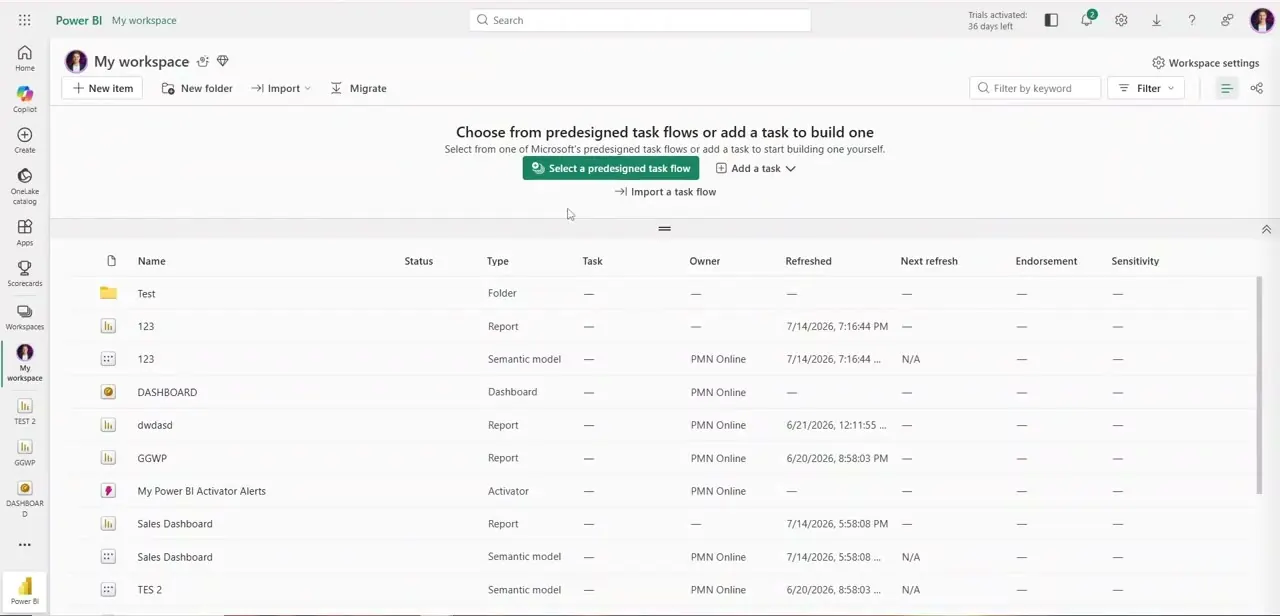Viewport: 1280px width, 616px height.
Task: Click the premium diamond icon beside My workspace
Action: (223, 62)
